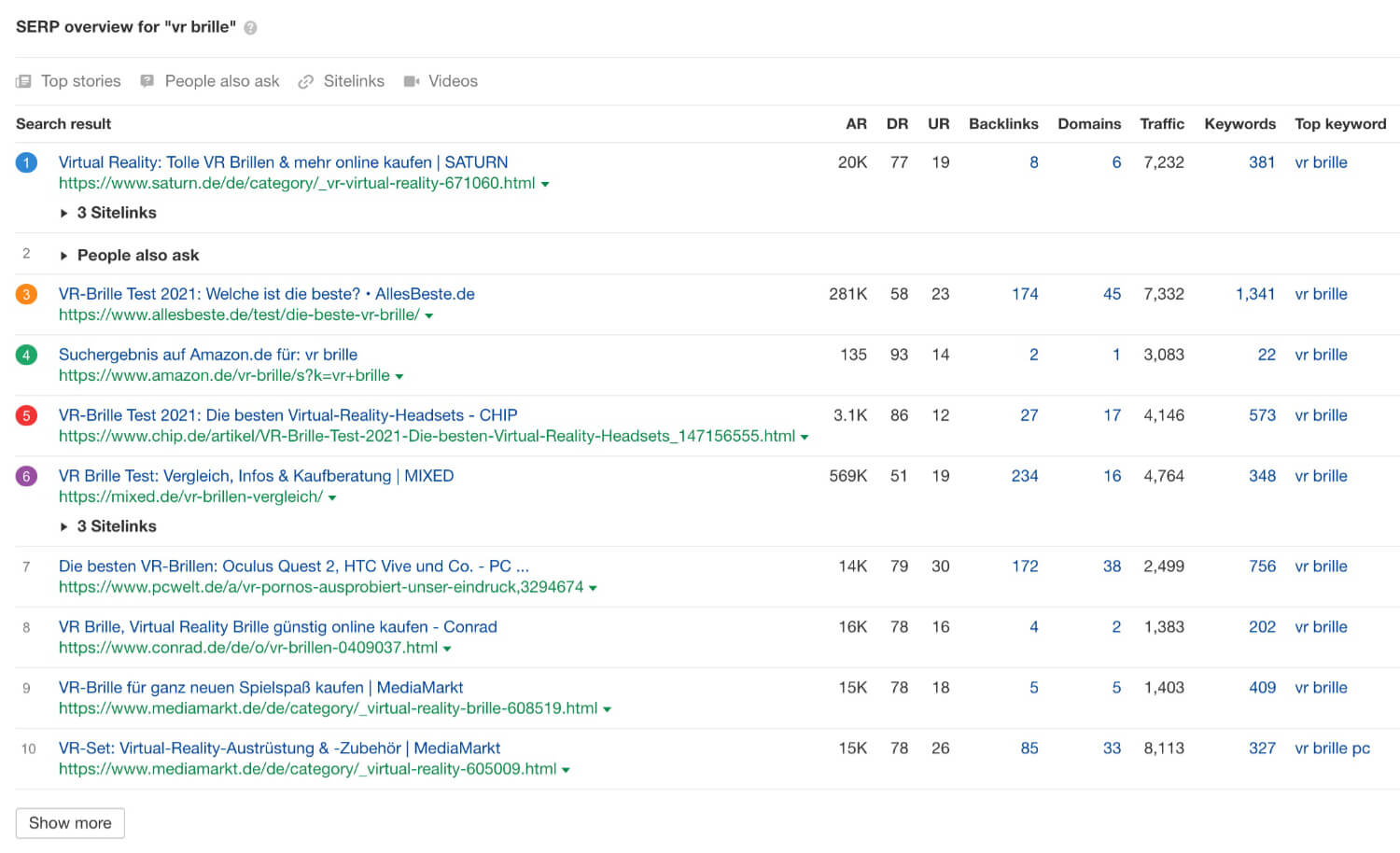Image resolution: width=1400 pixels, height=853 pixels.
Task: Click the Traffic column header
Action: click(x=1162, y=124)
